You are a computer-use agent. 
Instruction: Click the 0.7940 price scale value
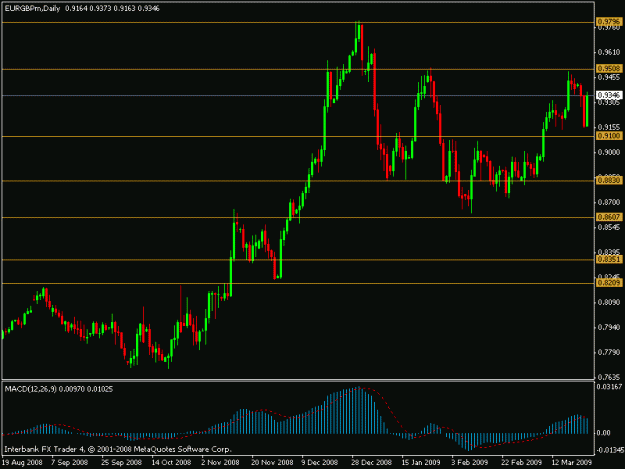(609, 328)
